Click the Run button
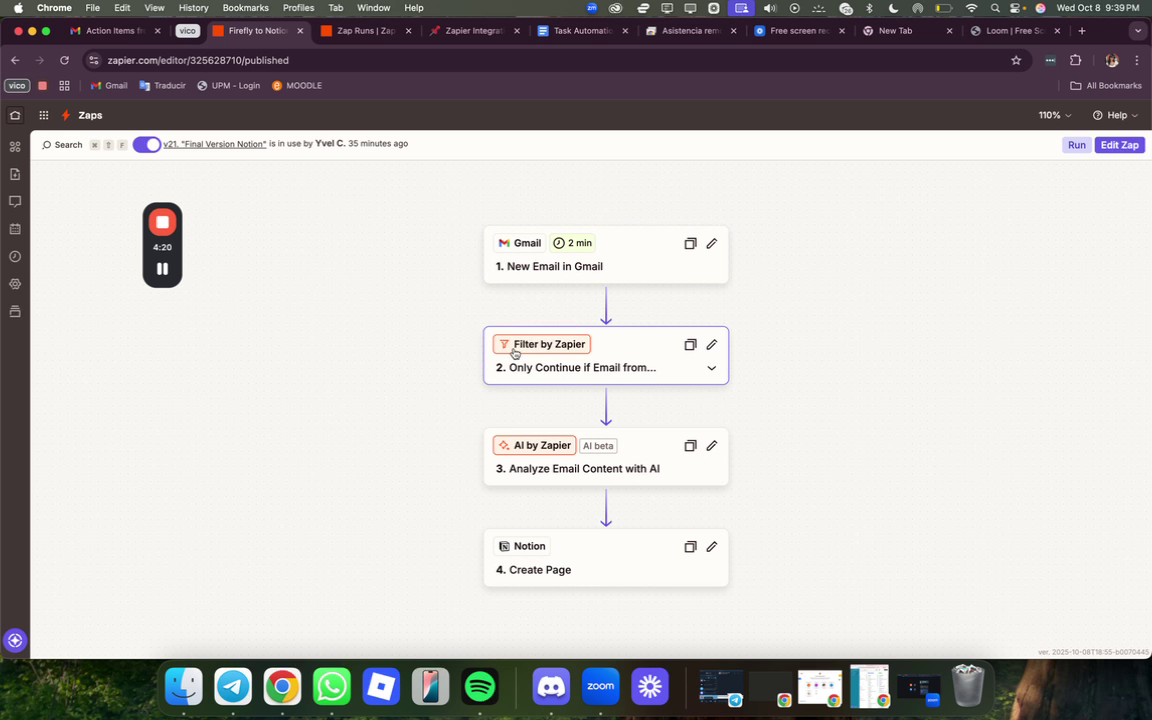 point(1076,145)
